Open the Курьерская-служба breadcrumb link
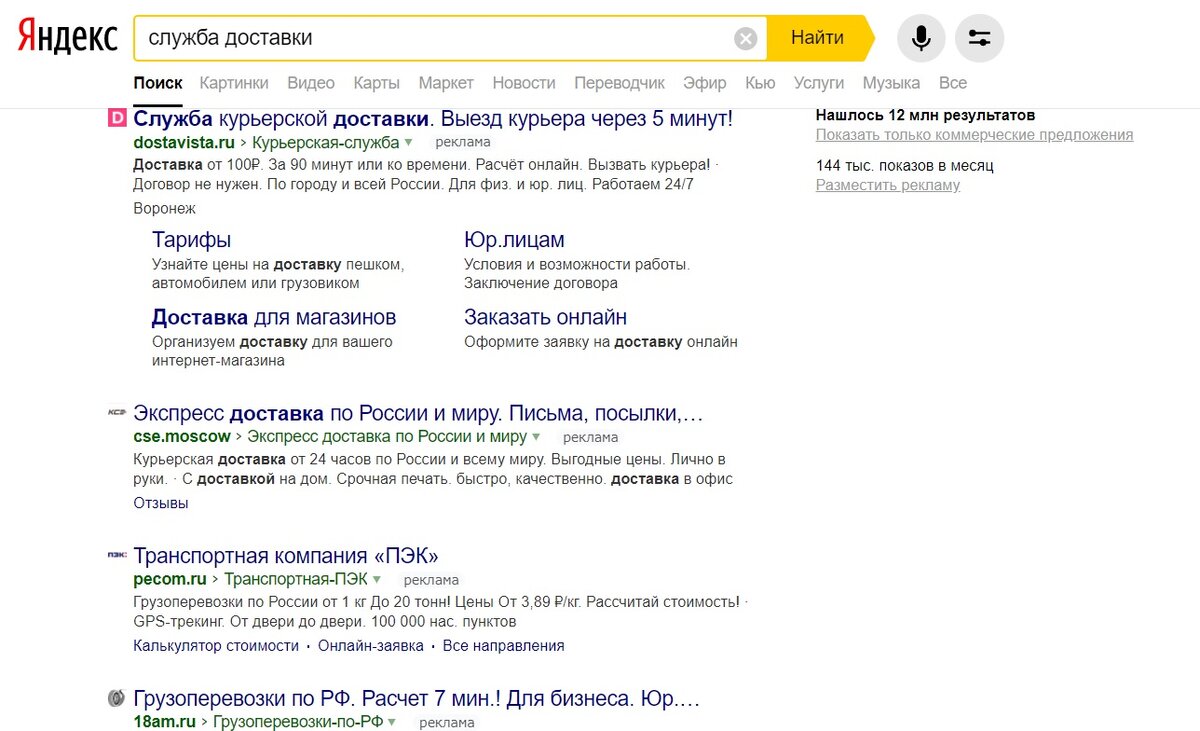1200x731 pixels. point(325,142)
